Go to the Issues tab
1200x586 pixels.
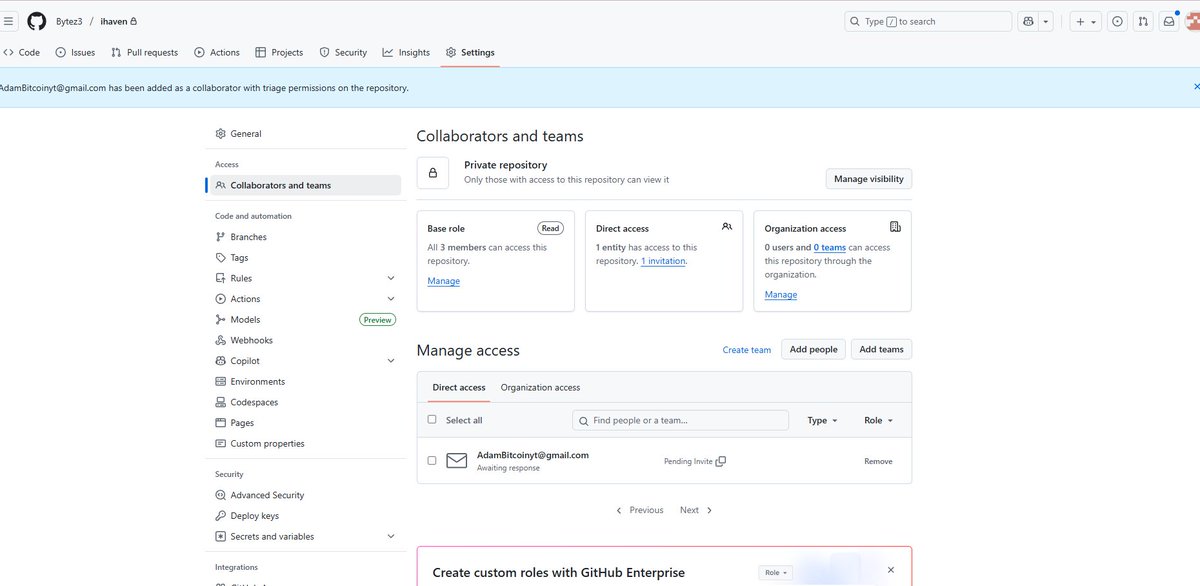(75, 52)
